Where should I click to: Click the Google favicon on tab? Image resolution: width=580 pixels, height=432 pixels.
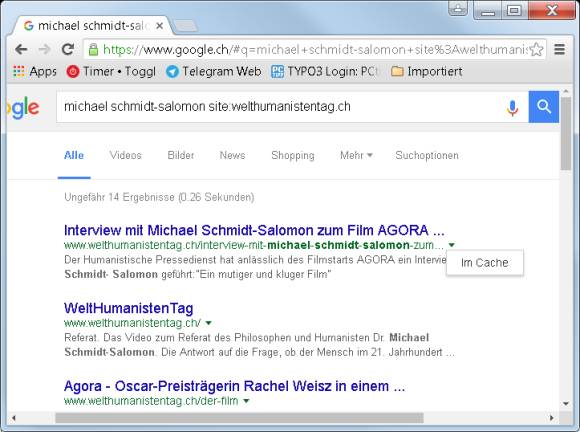28,26
